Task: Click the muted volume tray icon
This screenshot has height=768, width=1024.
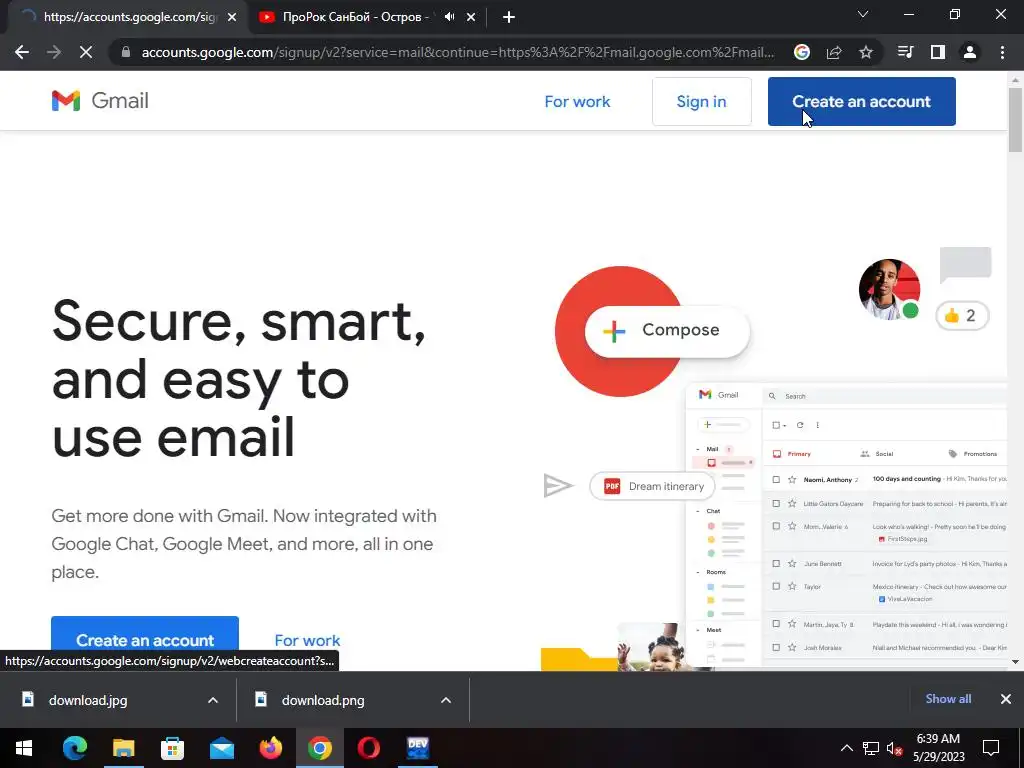Action: (x=894, y=748)
